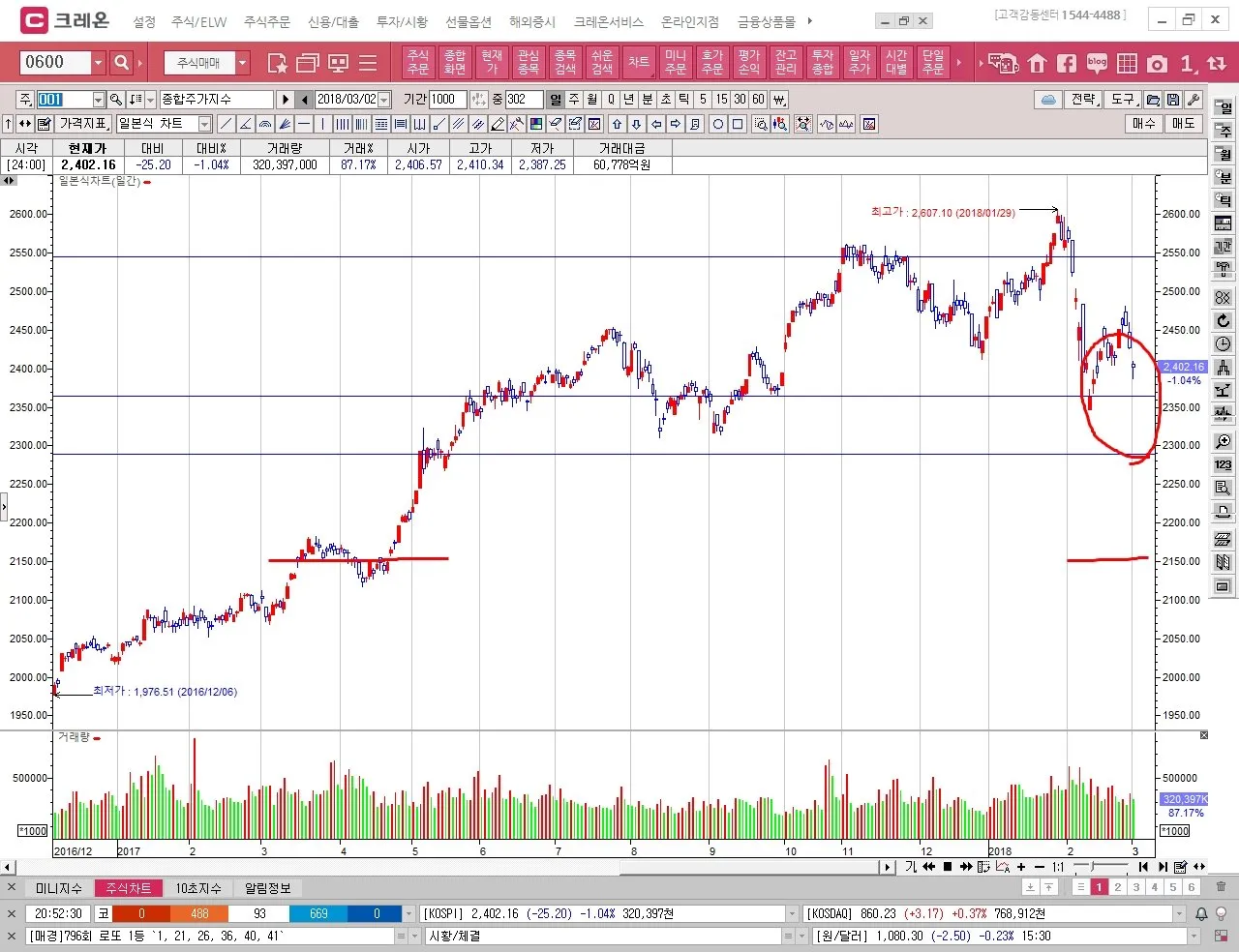This screenshot has height=952, width=1239.
Task: Click the 매도 sell button
Action: point(1184,124)
